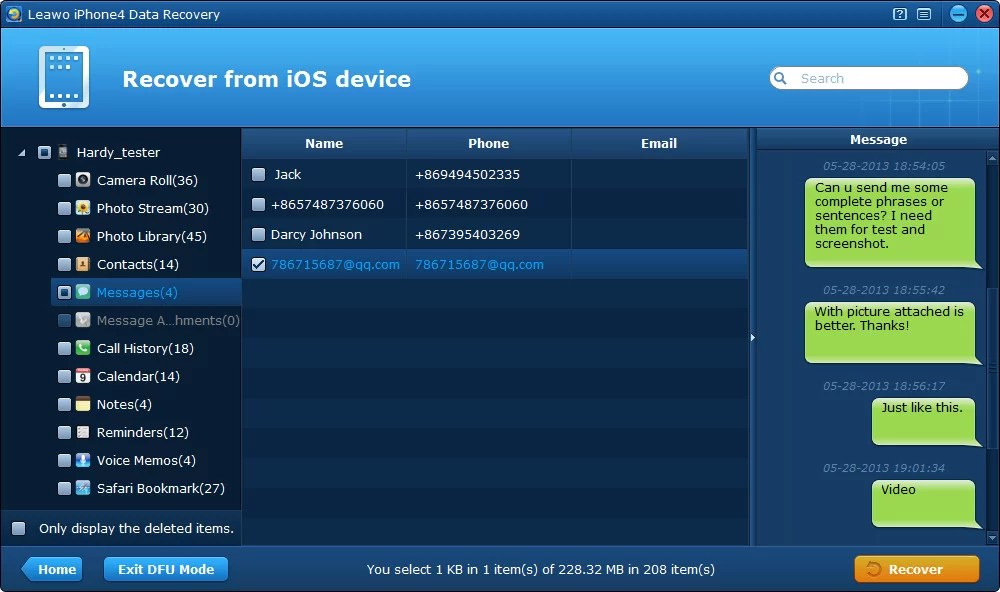The height and width of the screenshot is (592, 1000).
Task: Click the panel collapse arrow beside the list
Action: coord(751,338)
